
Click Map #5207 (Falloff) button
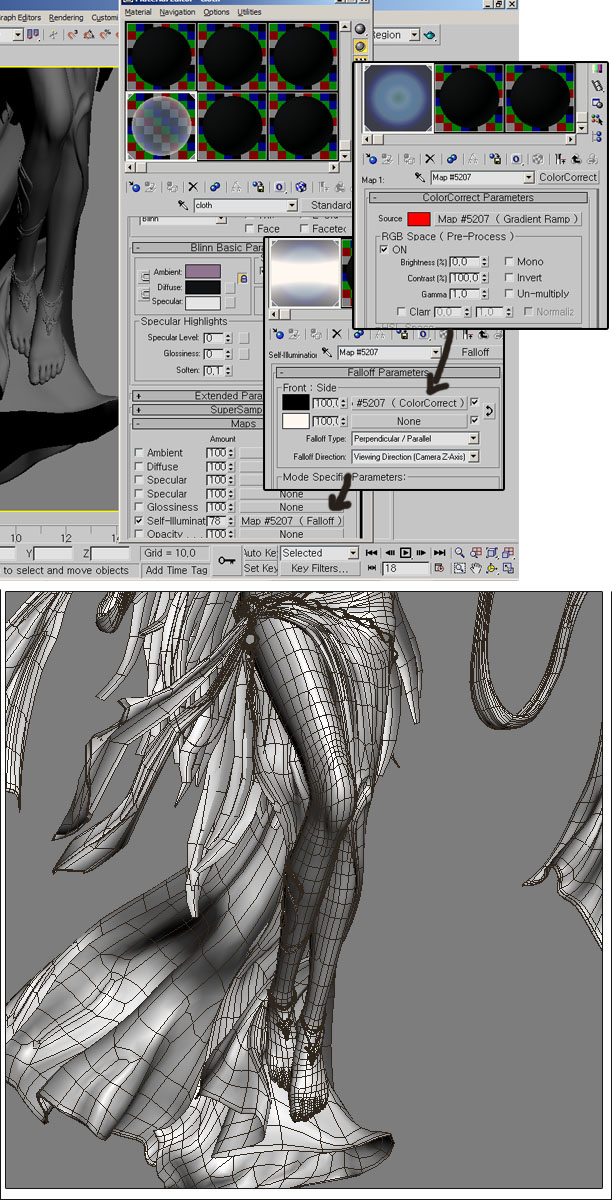click(x=291, y=521)
